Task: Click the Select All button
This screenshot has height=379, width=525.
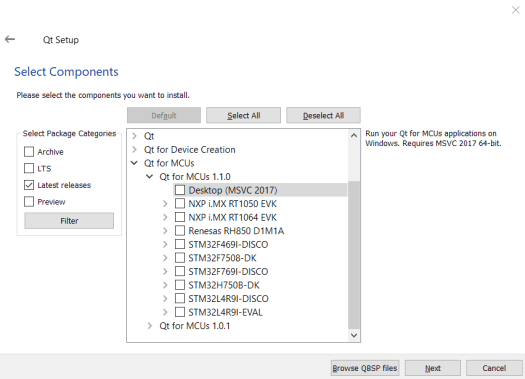Action: click(x=243, y=116)
